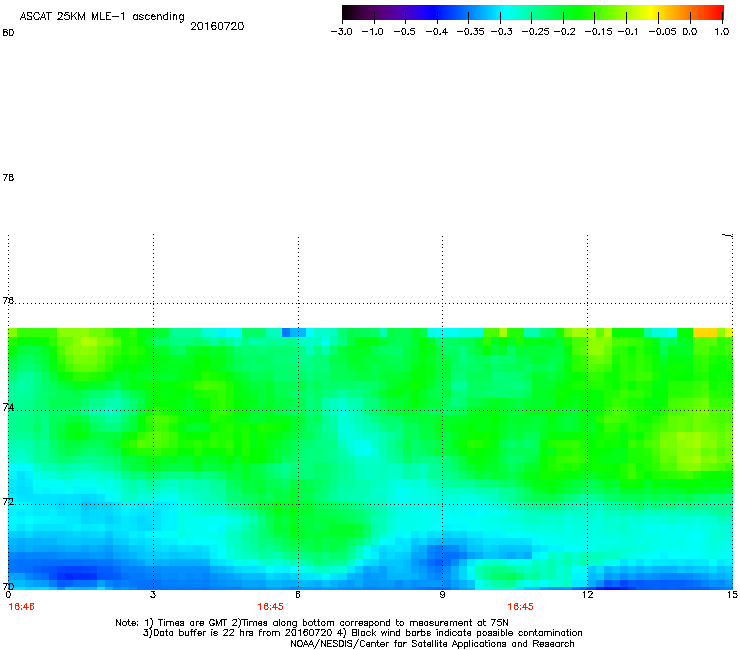740x650 pixels.
Task: Click the red "16:46" time stamp
Action: pos(21,607)
